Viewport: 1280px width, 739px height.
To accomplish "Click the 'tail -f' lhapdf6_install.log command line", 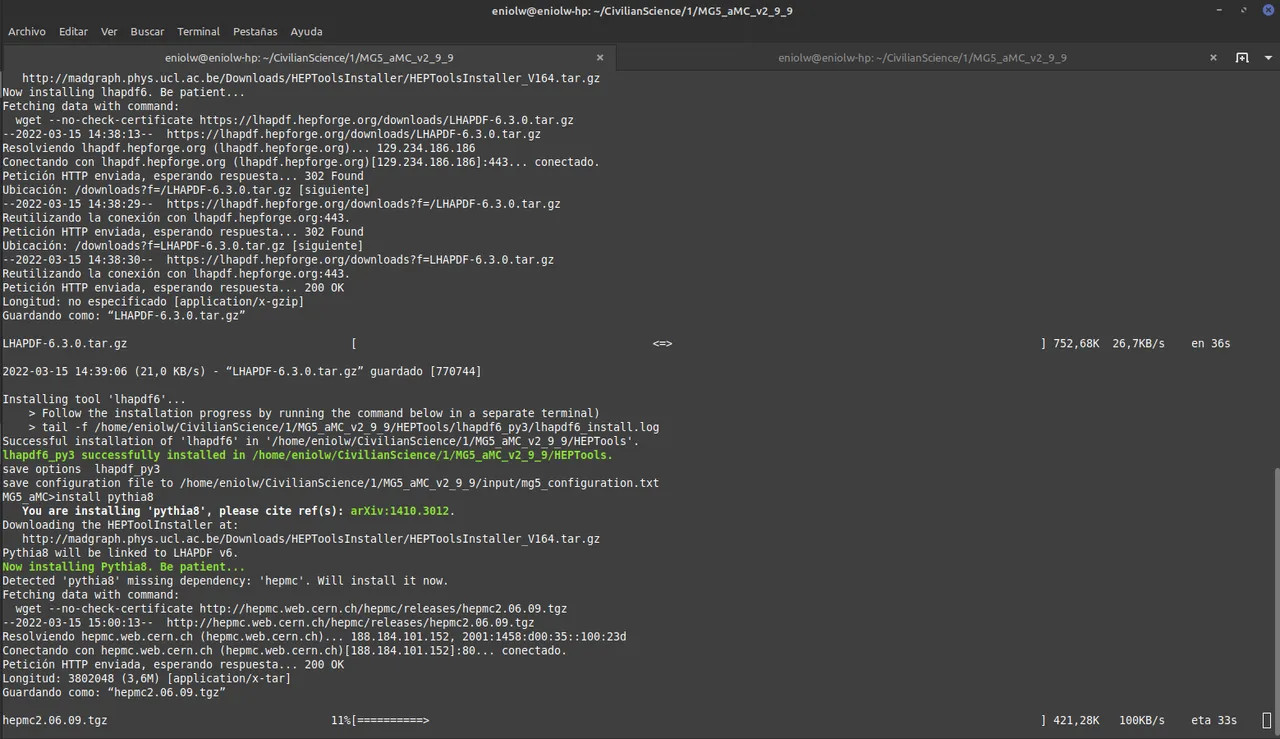I will point(343,427).
